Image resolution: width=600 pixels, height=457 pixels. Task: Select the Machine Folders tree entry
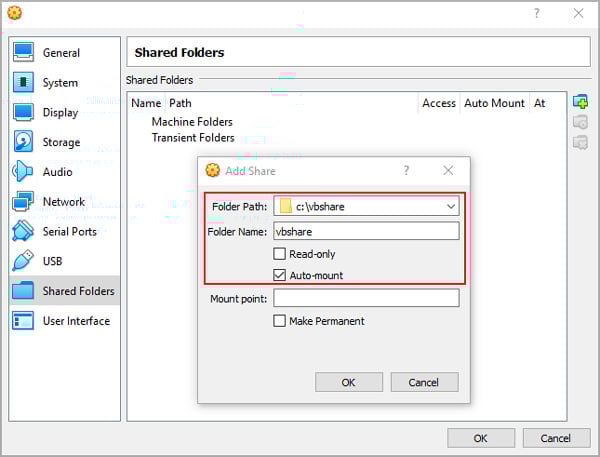(192, 122)
